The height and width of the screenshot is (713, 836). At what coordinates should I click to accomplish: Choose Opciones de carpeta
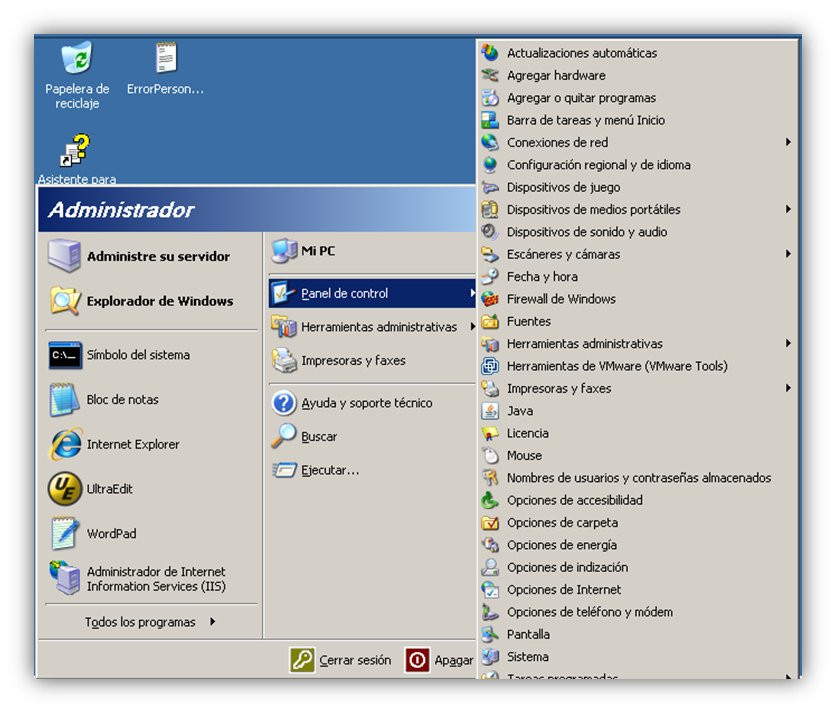[x=637, y=523]
